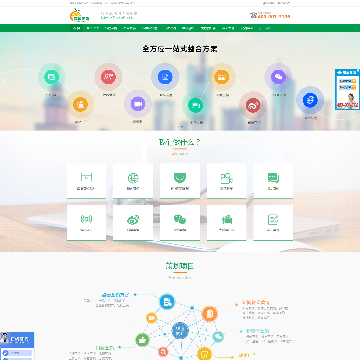This screenshot has height=360, width=360.
Task: Click the green thumbs-up node in diagram
Action: pyautogui.click(x=142, y=340)
